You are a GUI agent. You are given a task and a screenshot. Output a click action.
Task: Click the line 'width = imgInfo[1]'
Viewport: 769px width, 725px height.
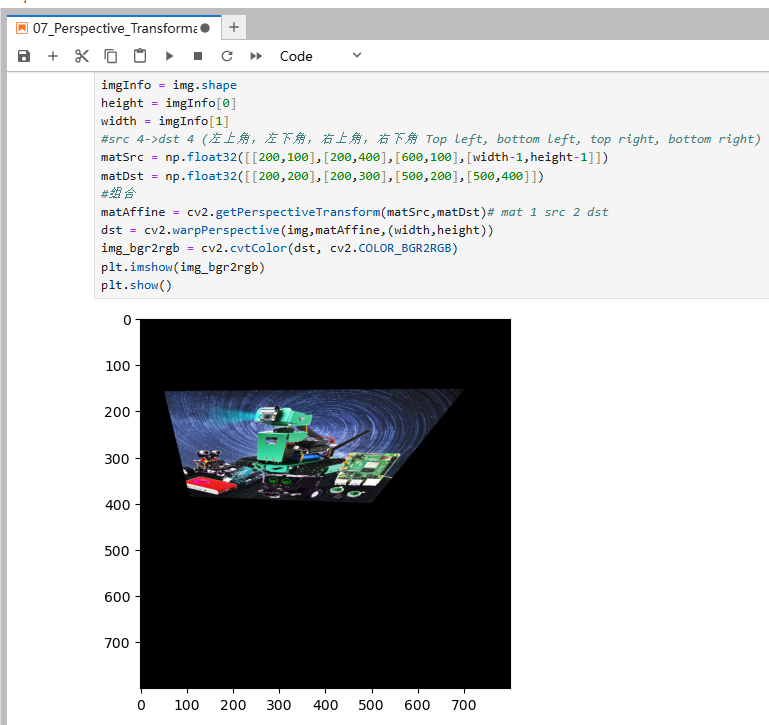pos(165,121)
